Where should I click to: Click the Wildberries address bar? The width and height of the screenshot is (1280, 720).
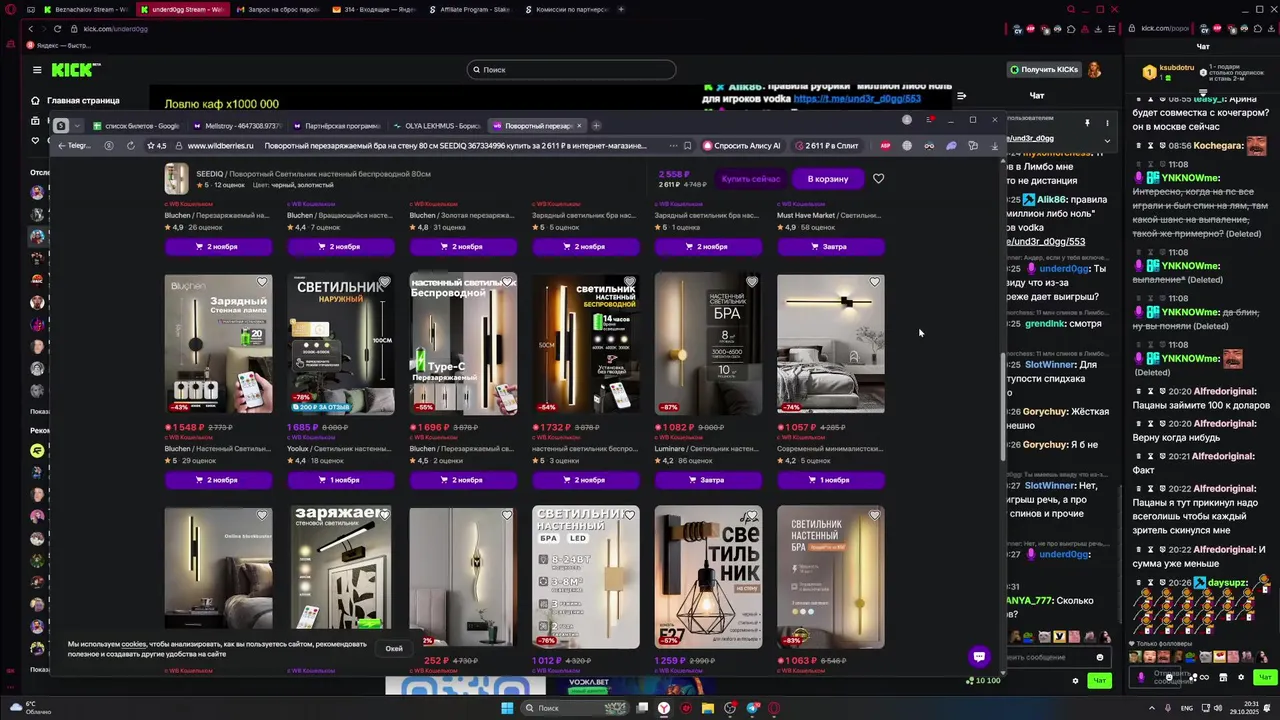tap(420, 145)
